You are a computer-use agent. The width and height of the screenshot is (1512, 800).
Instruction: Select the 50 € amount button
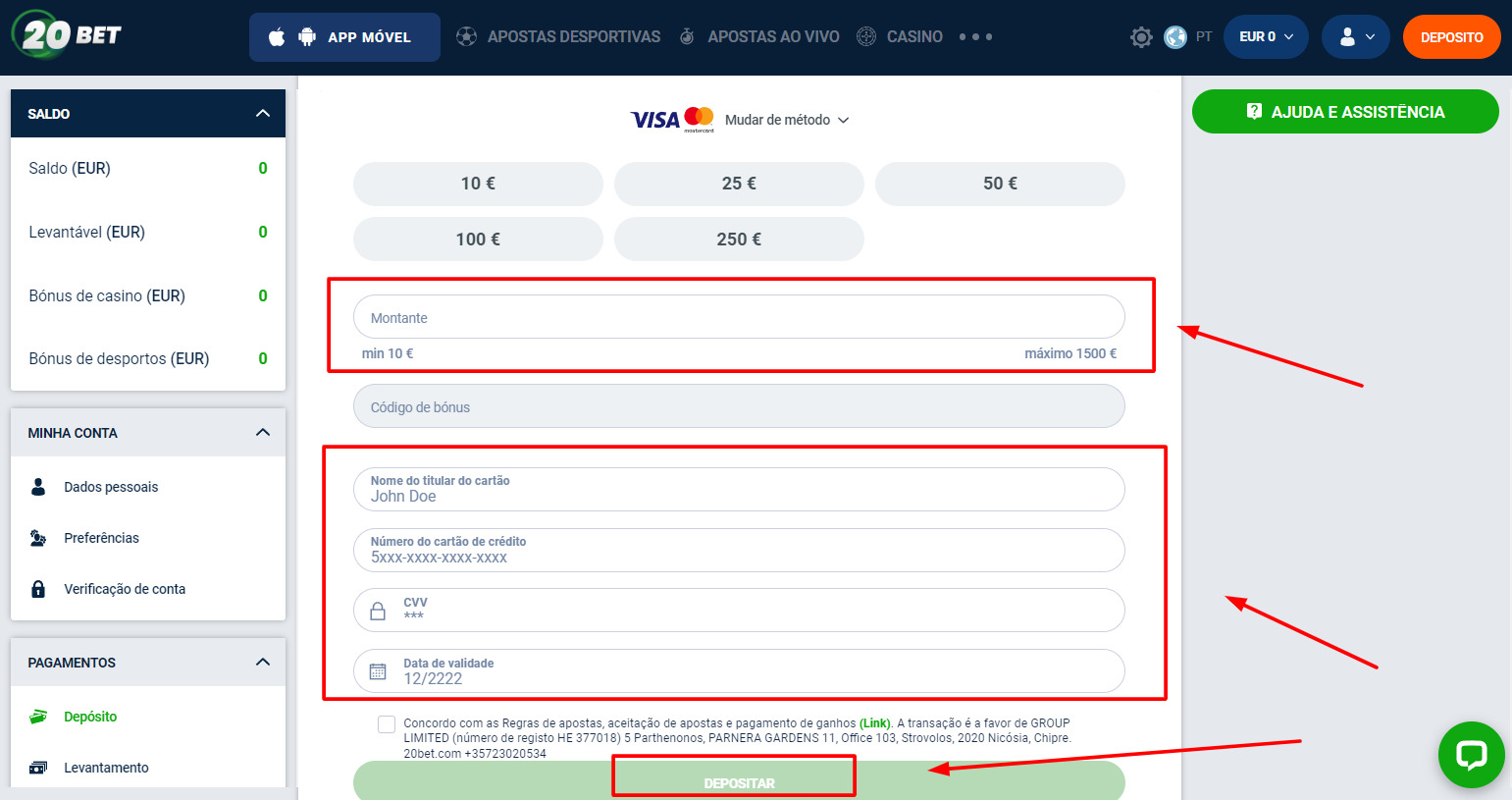coord(1000,184)
